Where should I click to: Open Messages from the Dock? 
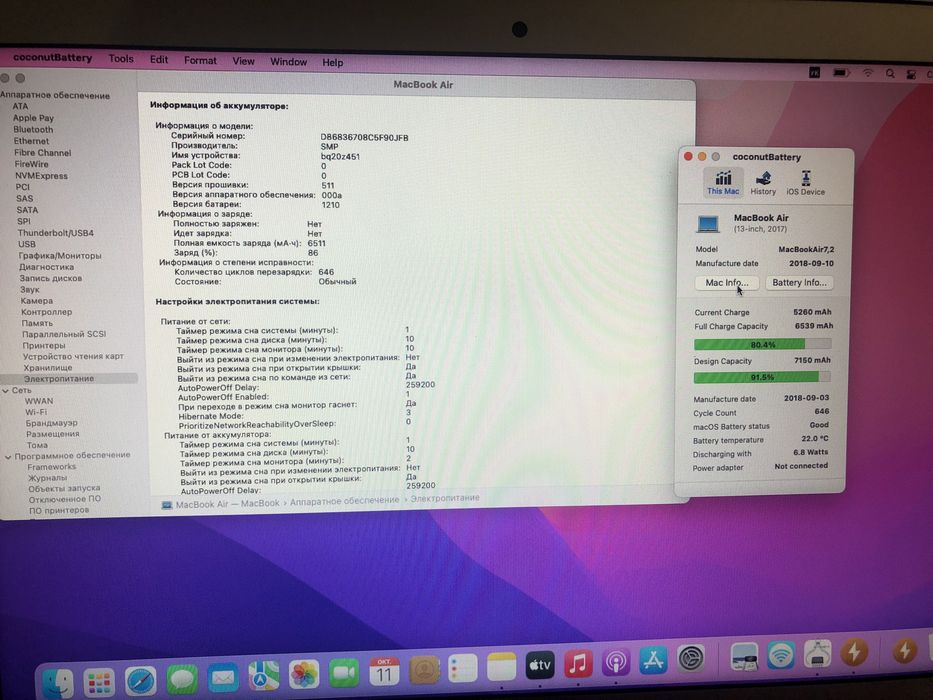coord(181,679)
